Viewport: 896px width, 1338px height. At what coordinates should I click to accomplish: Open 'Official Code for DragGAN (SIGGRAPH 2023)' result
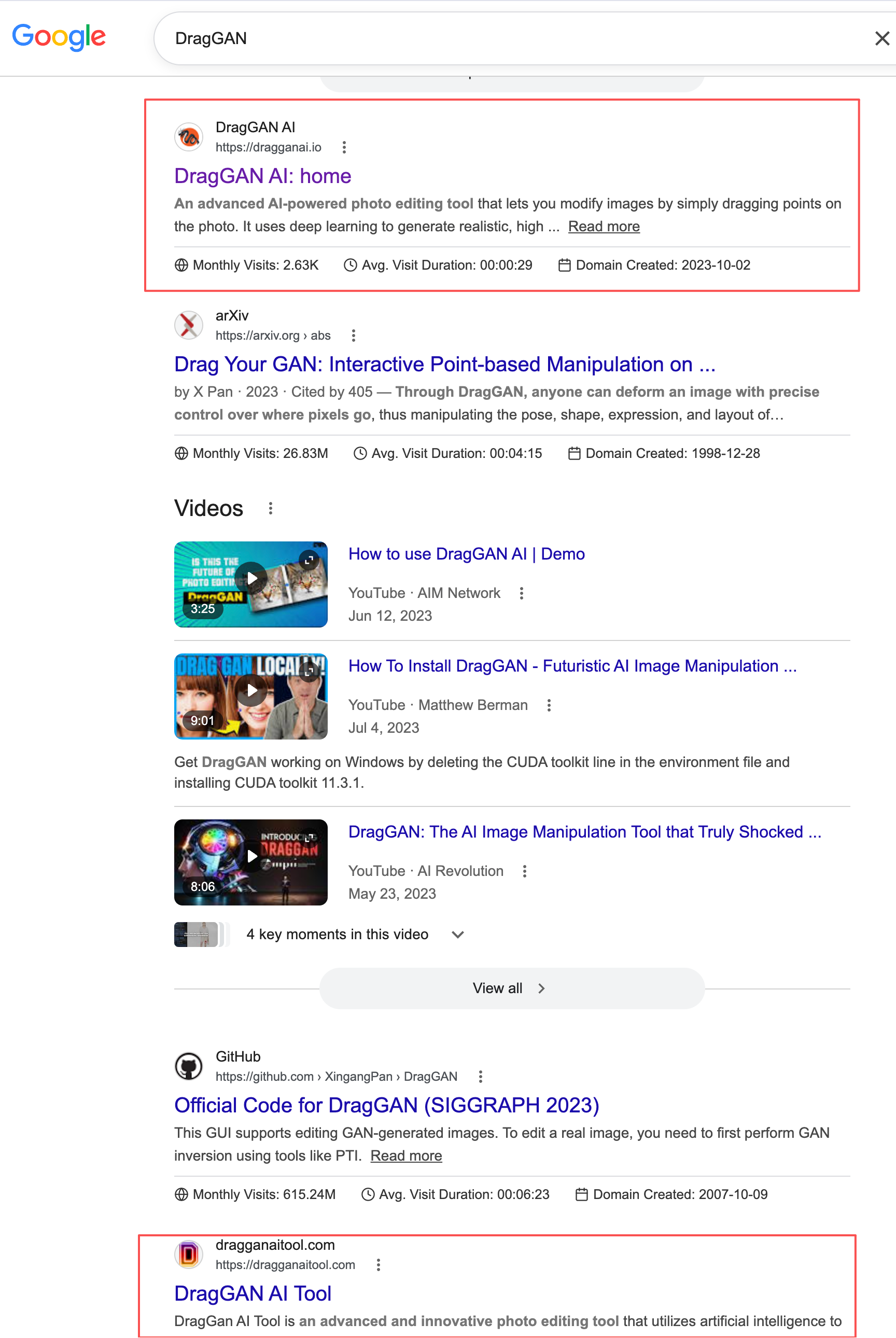tap(387, 1105)
